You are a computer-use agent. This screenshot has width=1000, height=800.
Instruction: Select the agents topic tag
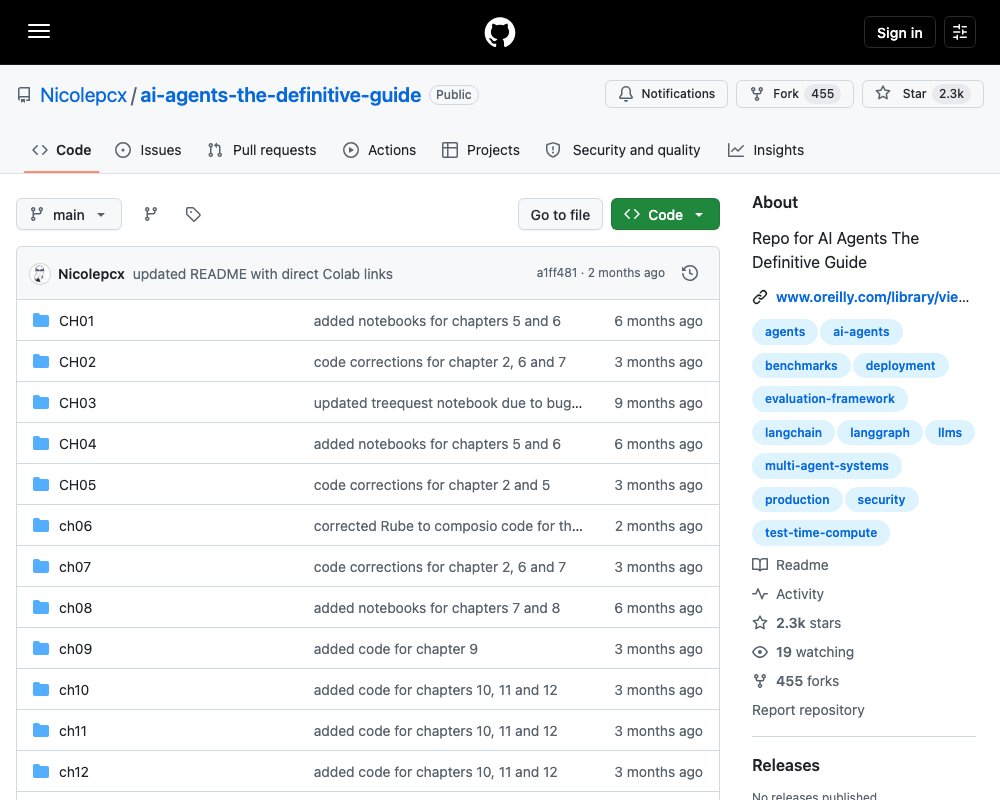click(784, 332)
